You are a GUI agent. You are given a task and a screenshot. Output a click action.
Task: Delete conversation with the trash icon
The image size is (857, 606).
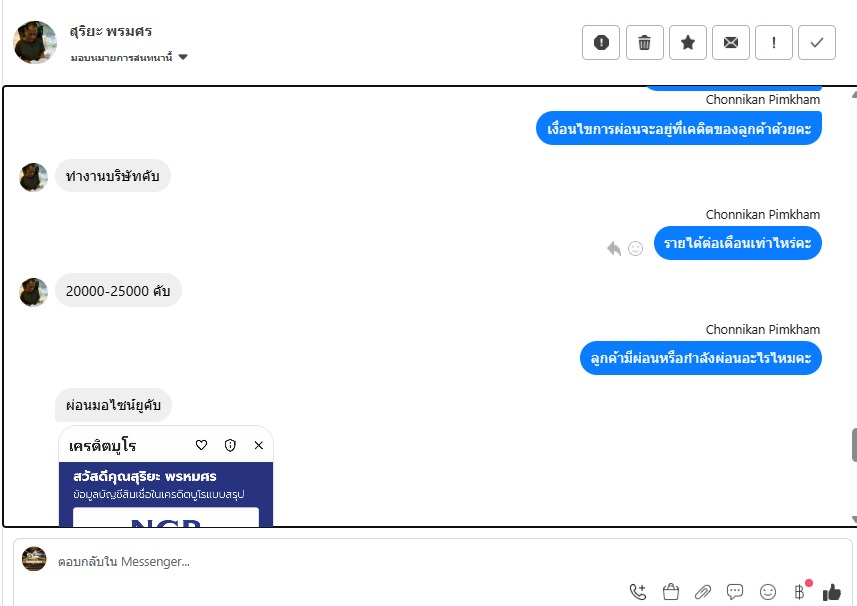click(644, 42)
